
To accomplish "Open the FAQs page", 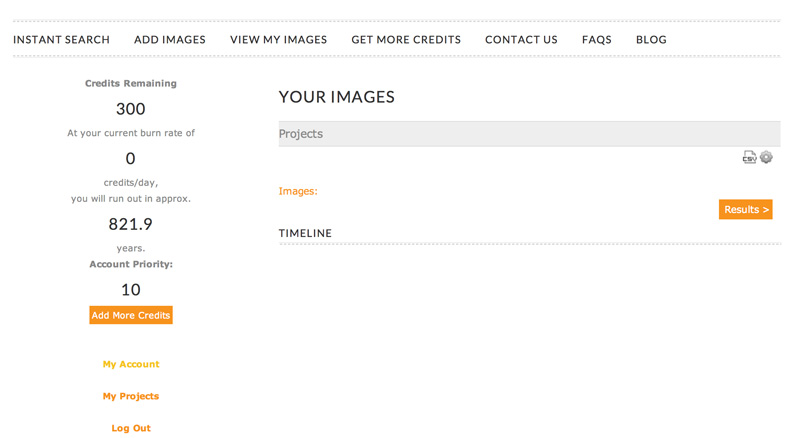I will 596,40.
